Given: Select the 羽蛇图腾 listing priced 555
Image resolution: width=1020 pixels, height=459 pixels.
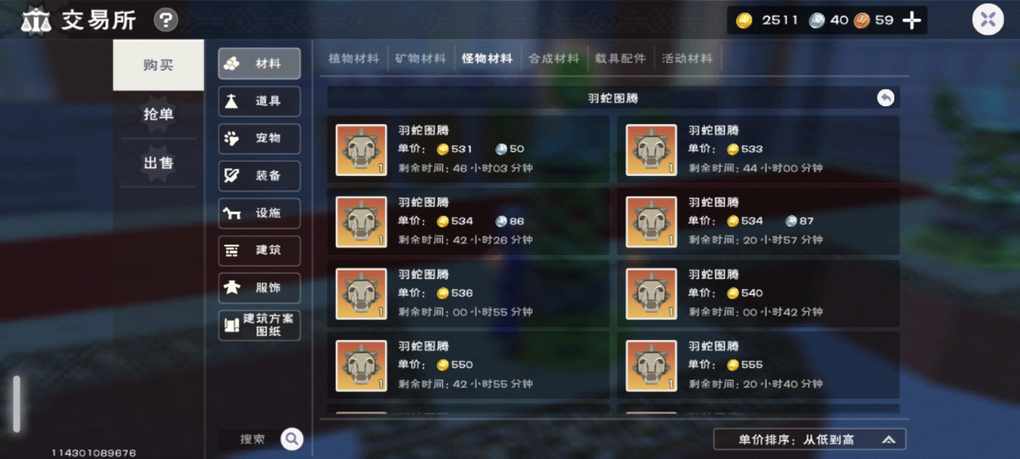Looking at the screenshot, I should [758, 365].
